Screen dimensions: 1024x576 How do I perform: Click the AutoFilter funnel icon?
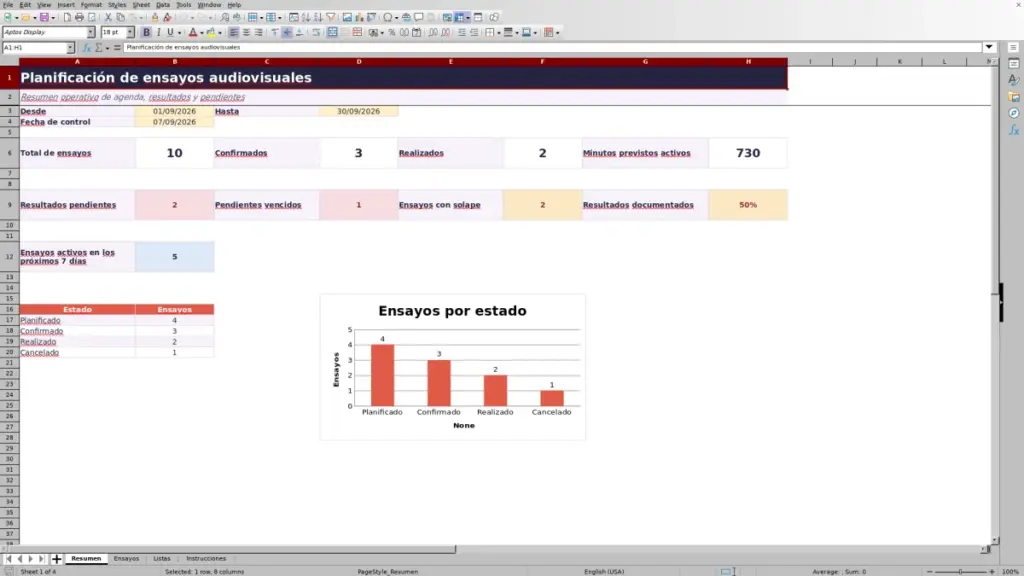point(330,18)
